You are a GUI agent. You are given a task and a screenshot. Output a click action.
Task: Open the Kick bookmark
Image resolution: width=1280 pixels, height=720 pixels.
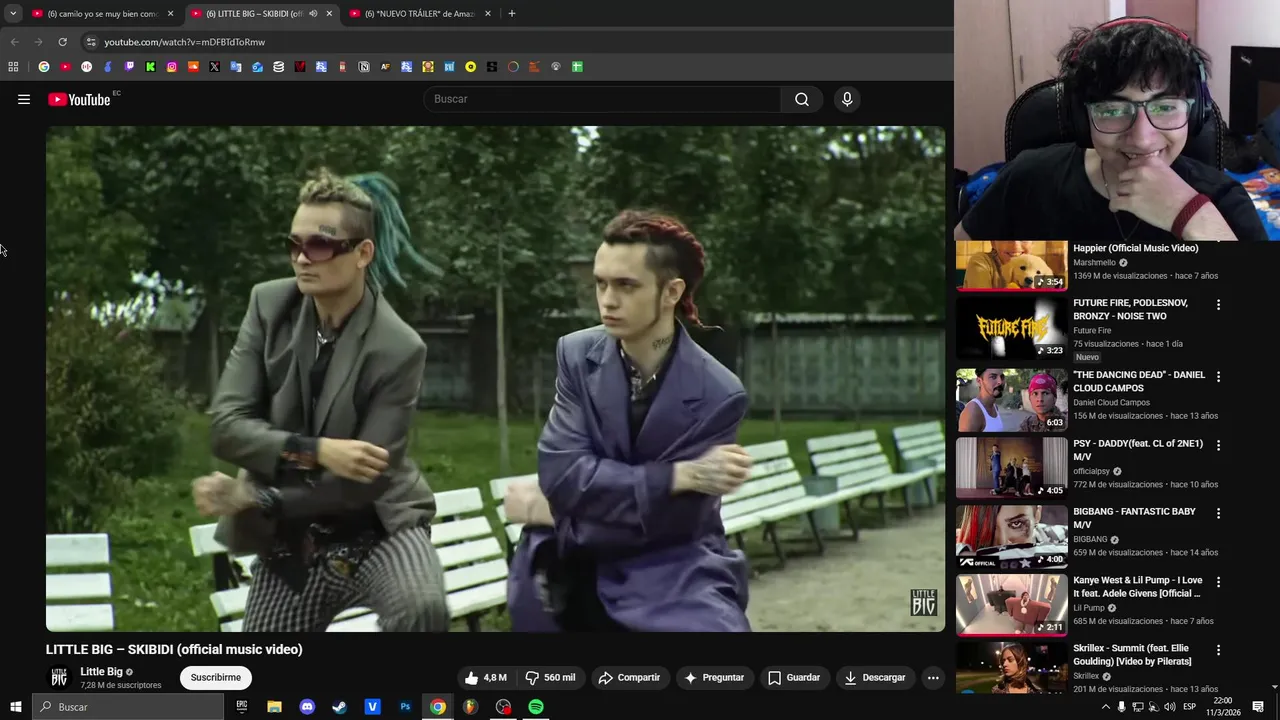click(150, 67)
